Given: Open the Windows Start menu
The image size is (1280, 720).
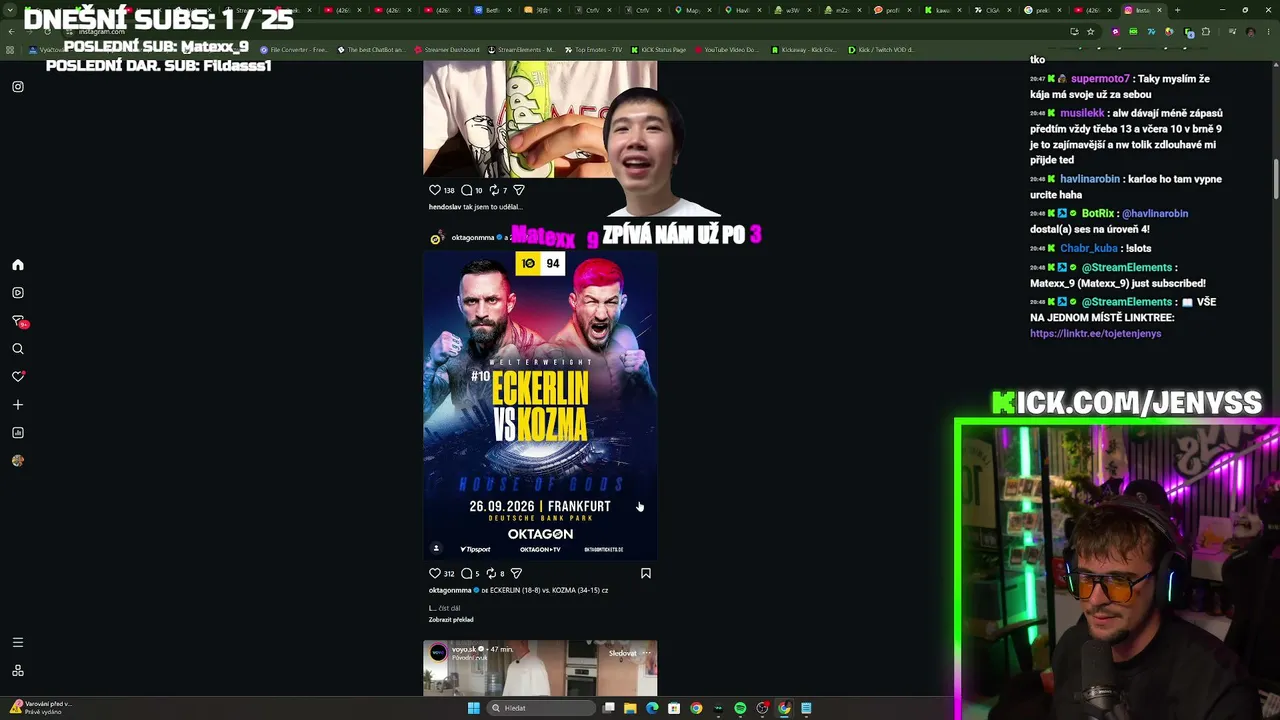Looking at the screenshot, I should tap(474, 708).
